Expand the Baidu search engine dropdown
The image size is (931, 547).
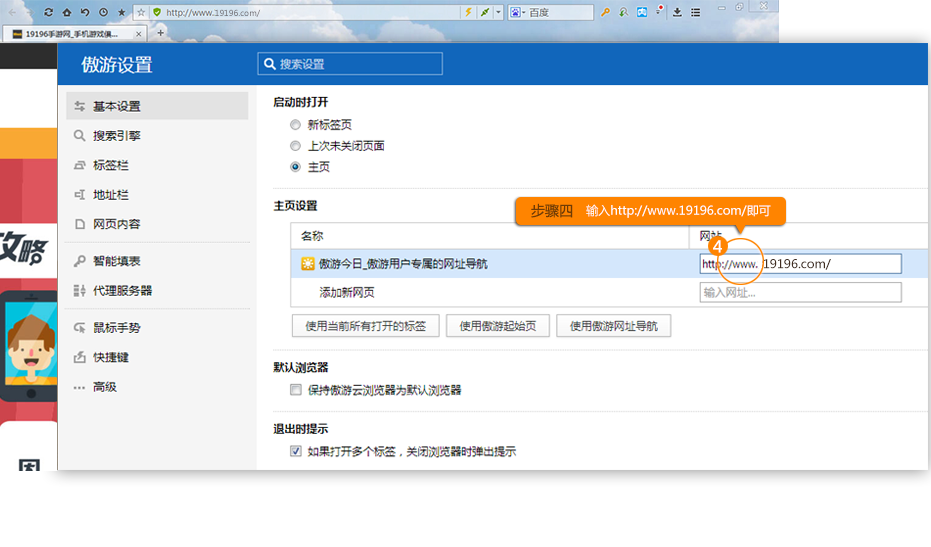[517, 13]
